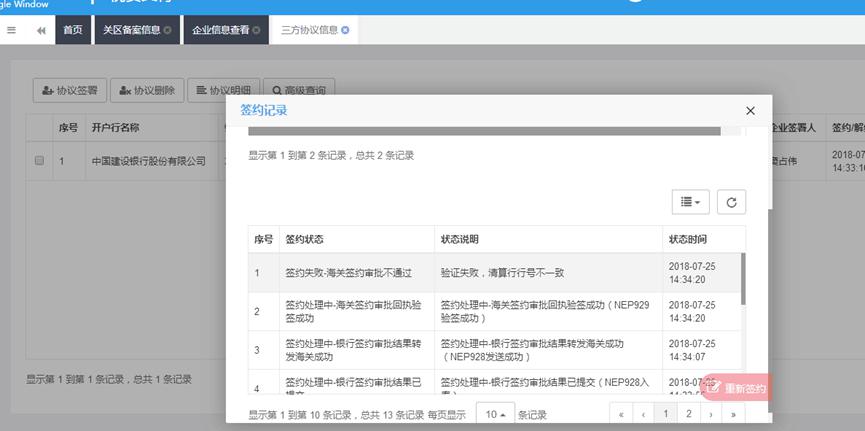This screenshot has width=865, height=431.
Task: Click the 重新签约 button
Action: point(736,388)
